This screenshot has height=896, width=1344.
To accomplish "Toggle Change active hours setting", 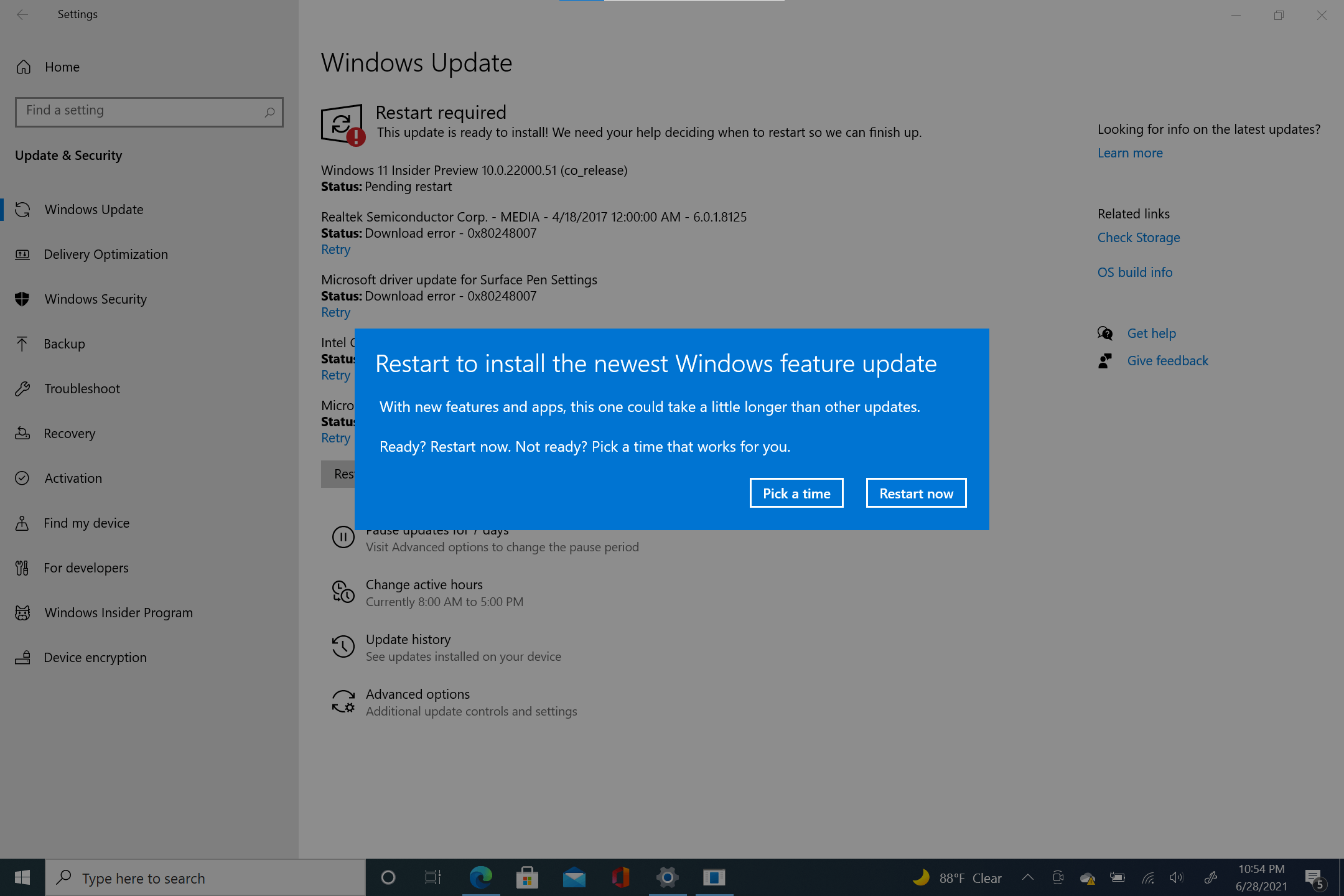I will 424,592.
